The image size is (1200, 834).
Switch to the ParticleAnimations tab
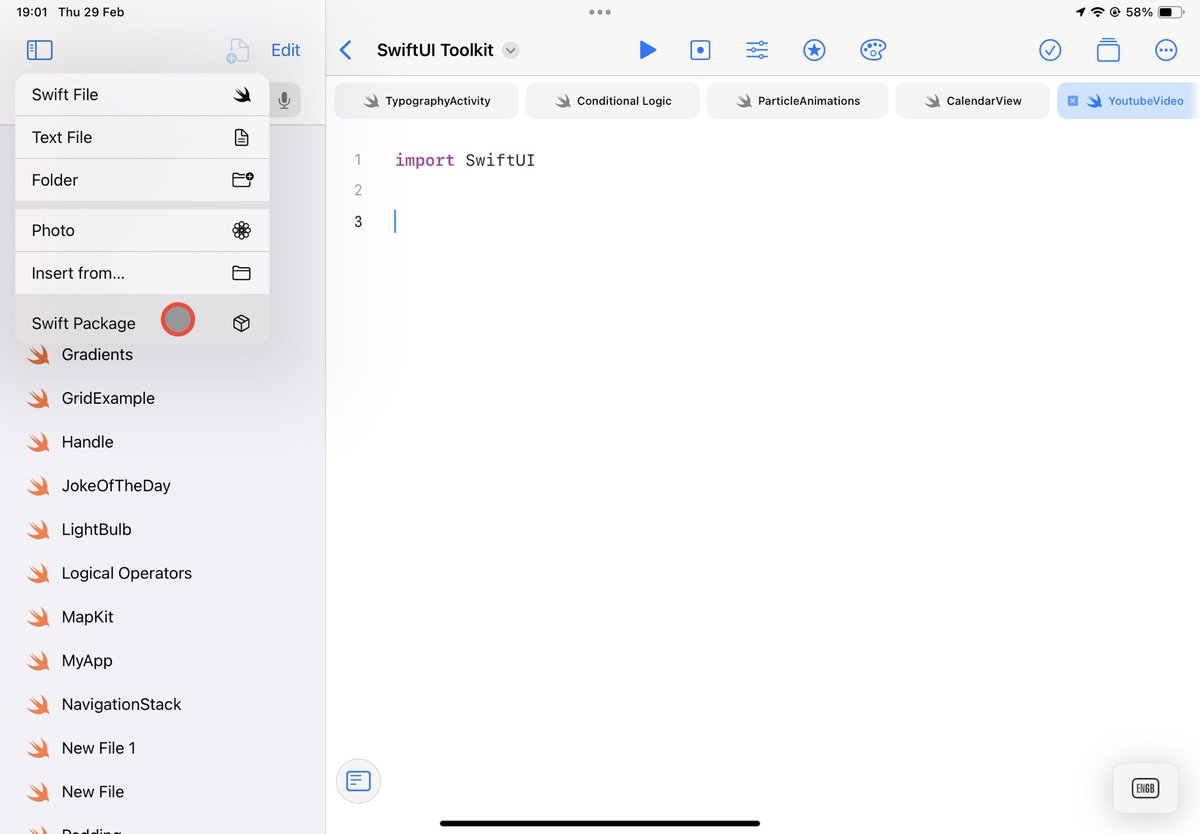click(797, 101)
